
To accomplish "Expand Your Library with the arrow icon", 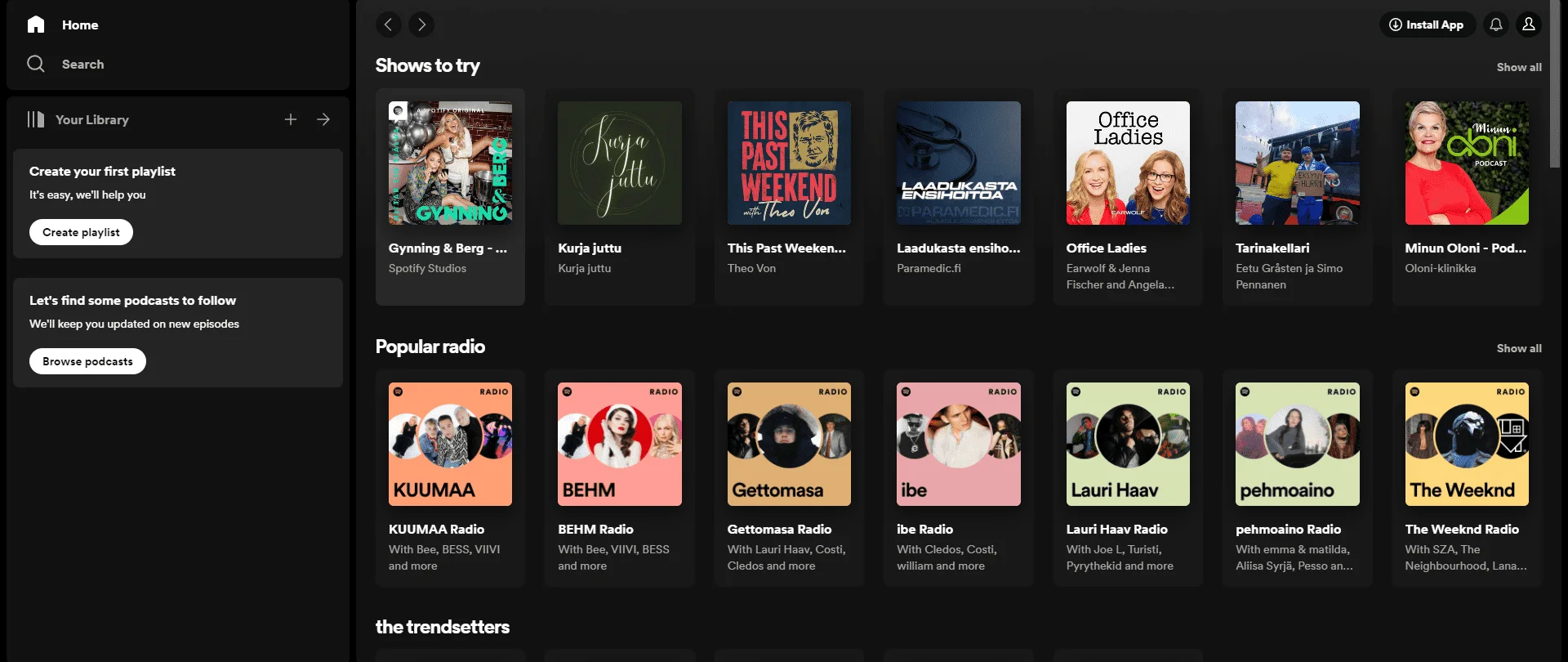I will (323, 119).
